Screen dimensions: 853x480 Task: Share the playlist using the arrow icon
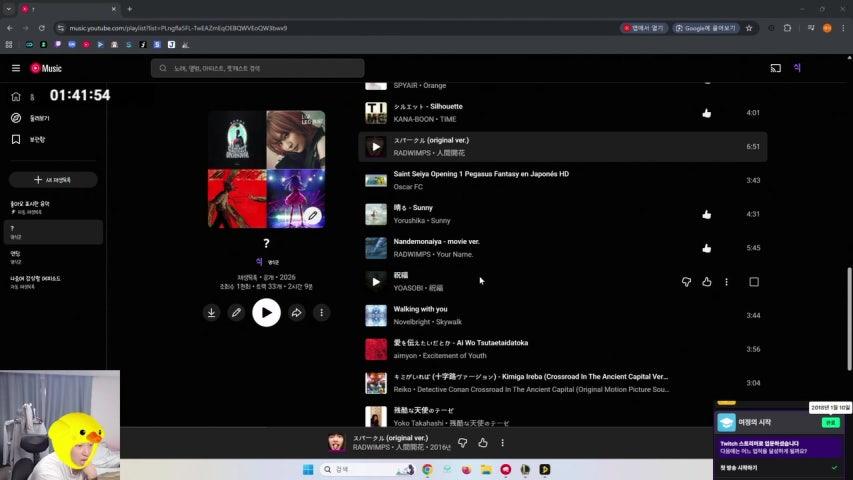point(296,313)
